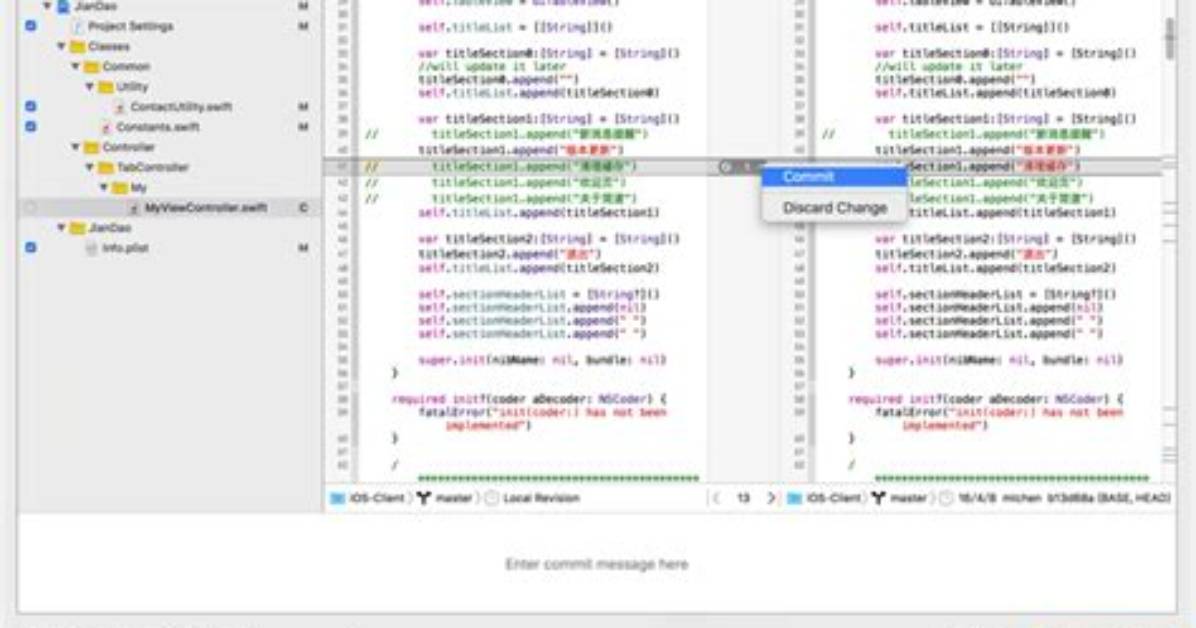Click the My folder icon

[x=120, y=188]
